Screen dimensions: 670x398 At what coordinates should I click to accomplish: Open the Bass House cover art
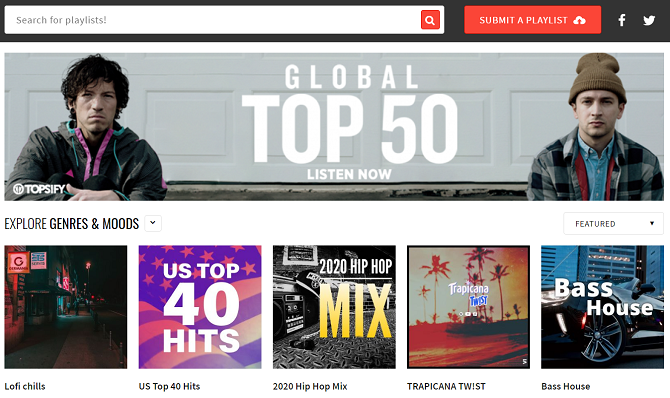602,307
